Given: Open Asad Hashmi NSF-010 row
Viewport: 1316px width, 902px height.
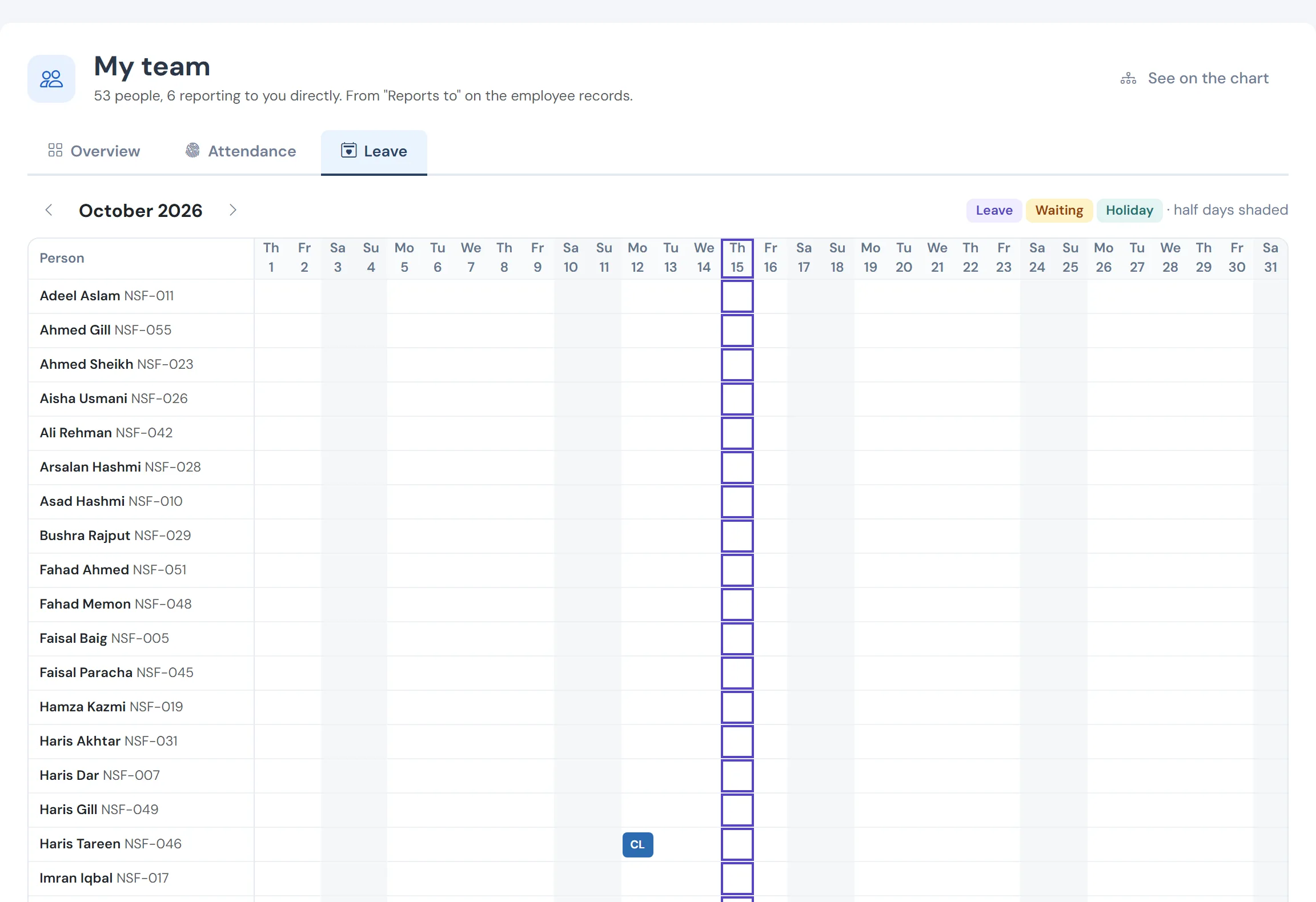Looking at the screenshot, I should click(x=658, y=502).
